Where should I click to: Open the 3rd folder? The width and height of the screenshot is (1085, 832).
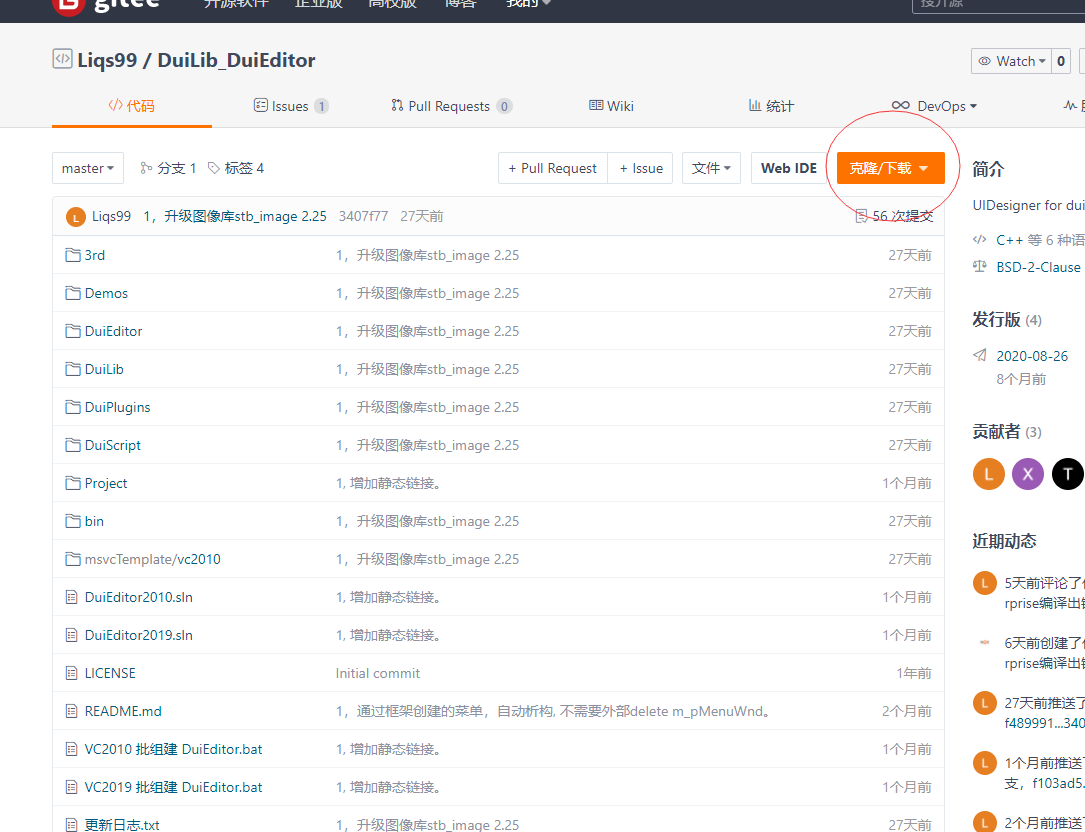tap(95, 255)
